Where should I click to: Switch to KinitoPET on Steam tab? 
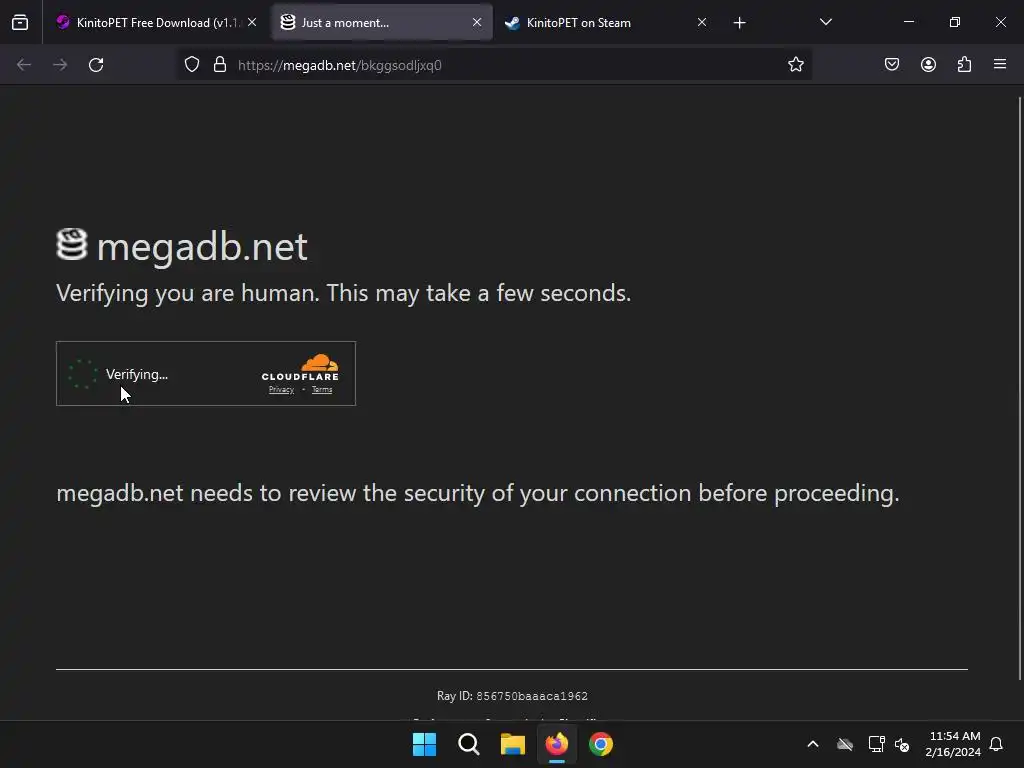coord(606,23)
